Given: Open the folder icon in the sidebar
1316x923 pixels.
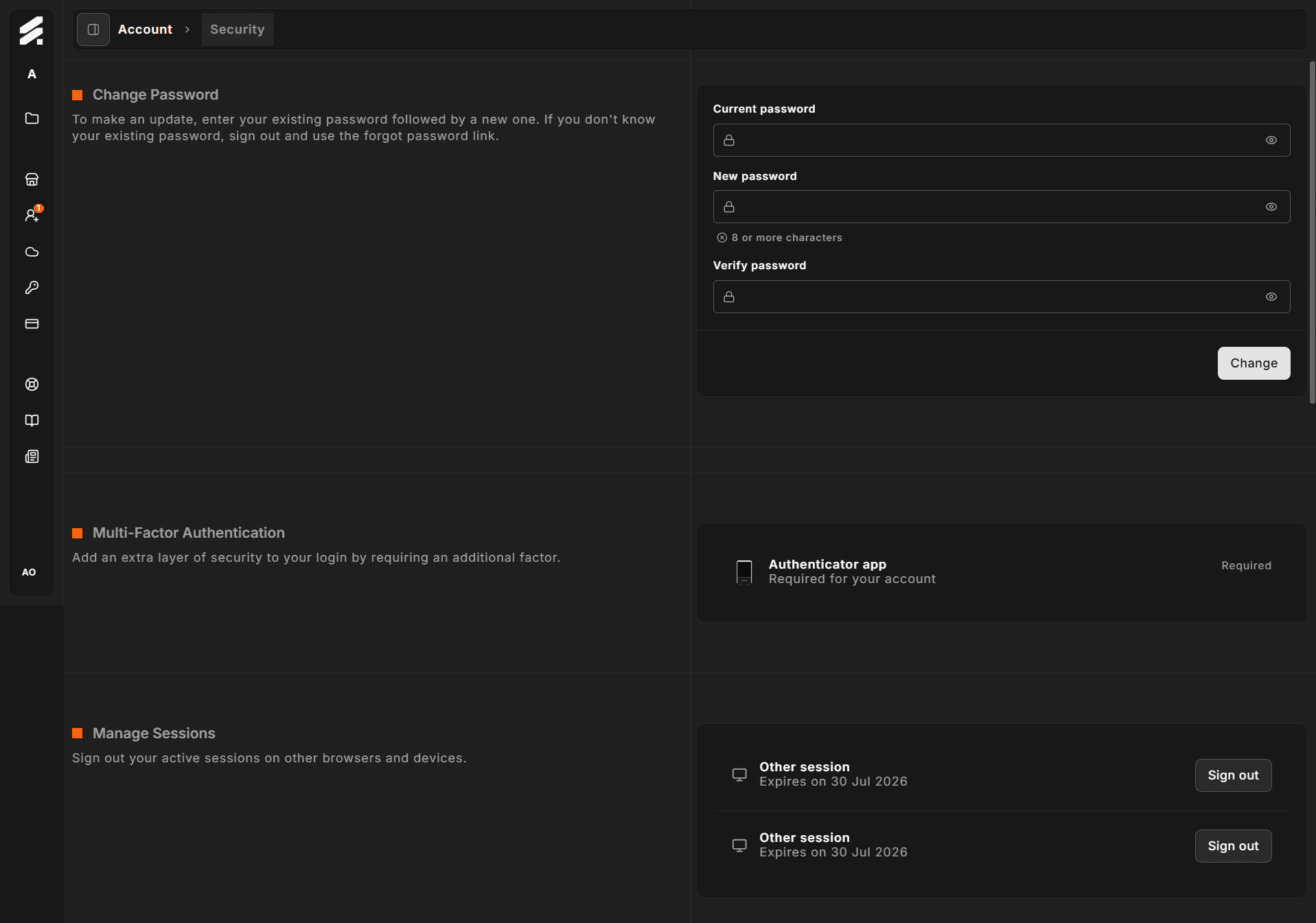Looking at the screenshot, I should (x=32, y=118).
